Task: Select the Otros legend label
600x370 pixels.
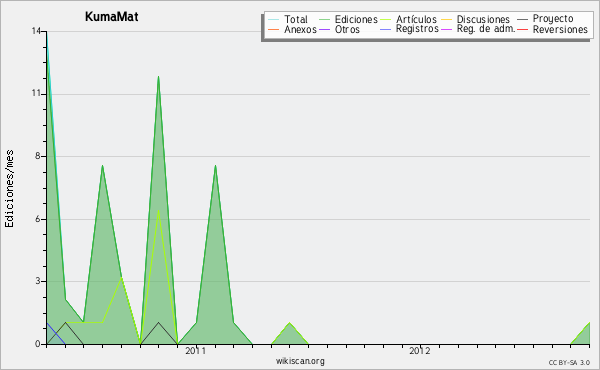Action: tap(347, 29)
